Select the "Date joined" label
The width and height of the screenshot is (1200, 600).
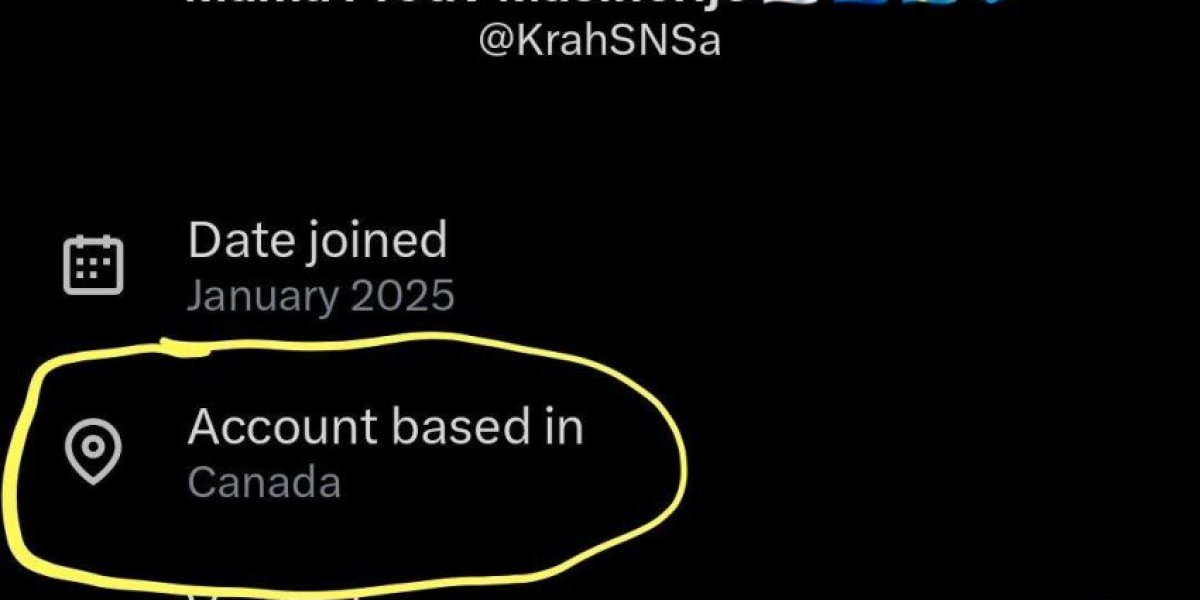(317, 241)
